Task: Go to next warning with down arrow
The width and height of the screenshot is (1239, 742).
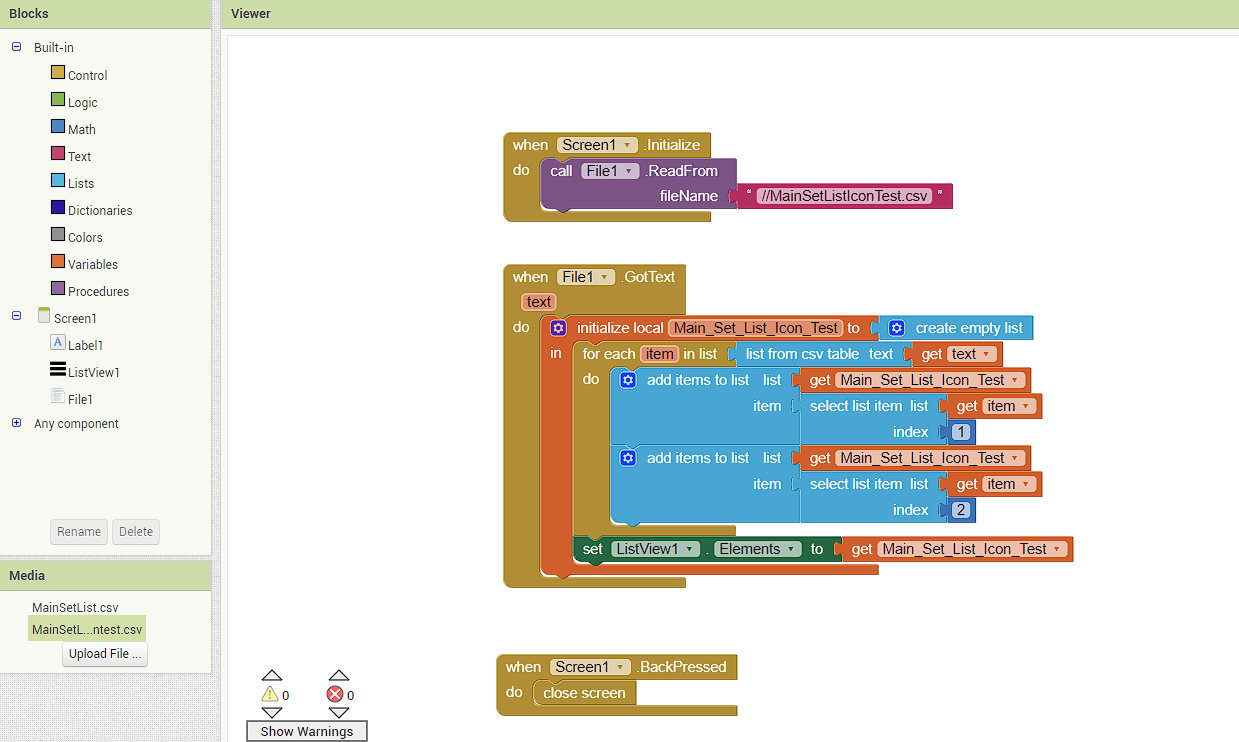Action: 272,712
